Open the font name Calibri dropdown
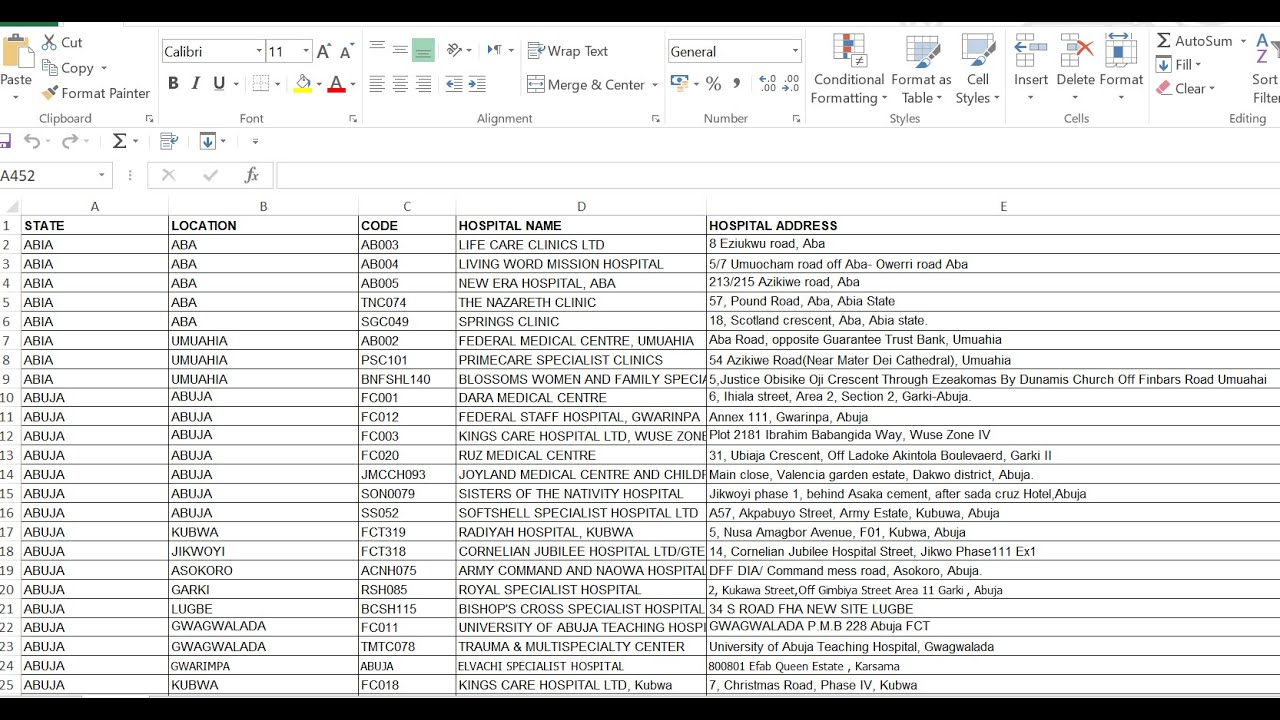Image resolution: width=1280 pixels, height=720 pixels. pyautogui.click(x=259, y=51)
